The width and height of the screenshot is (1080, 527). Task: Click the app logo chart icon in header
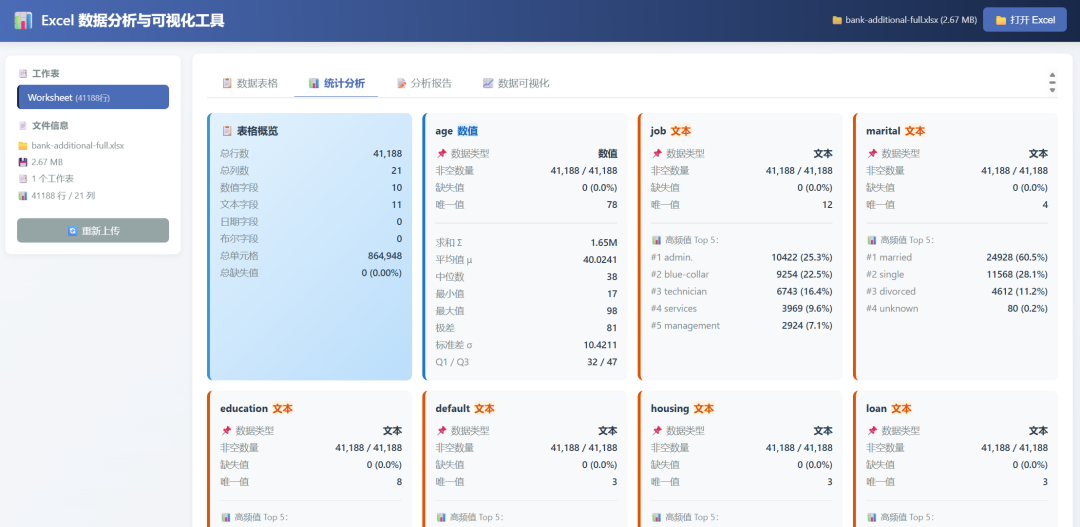pos(23,21)
